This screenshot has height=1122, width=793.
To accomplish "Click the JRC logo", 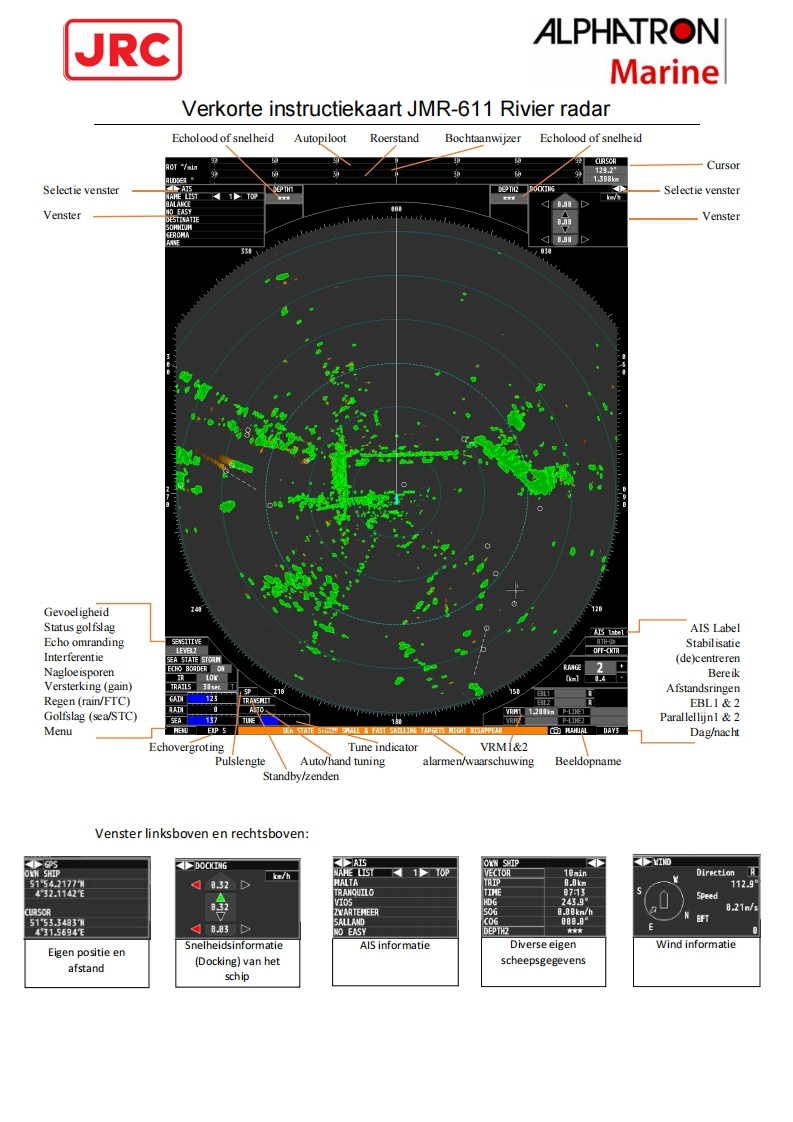I will pyautogui.click(x=123, y=49).
